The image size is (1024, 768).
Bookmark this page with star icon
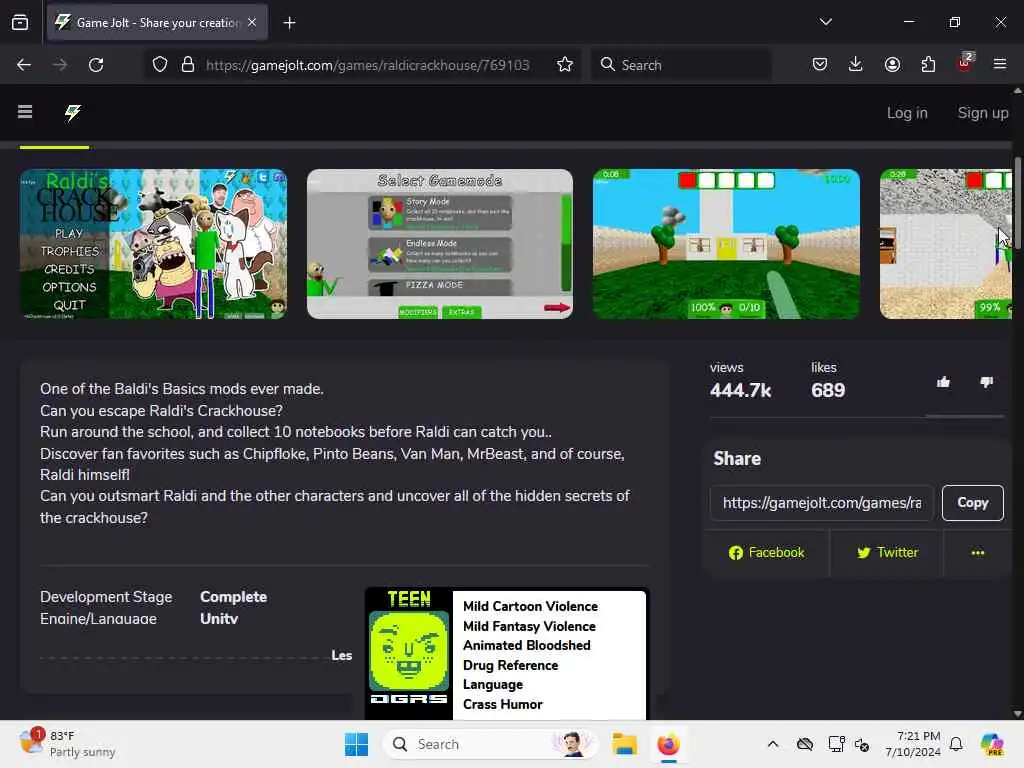pyautogui.click(x=565, y=65)
